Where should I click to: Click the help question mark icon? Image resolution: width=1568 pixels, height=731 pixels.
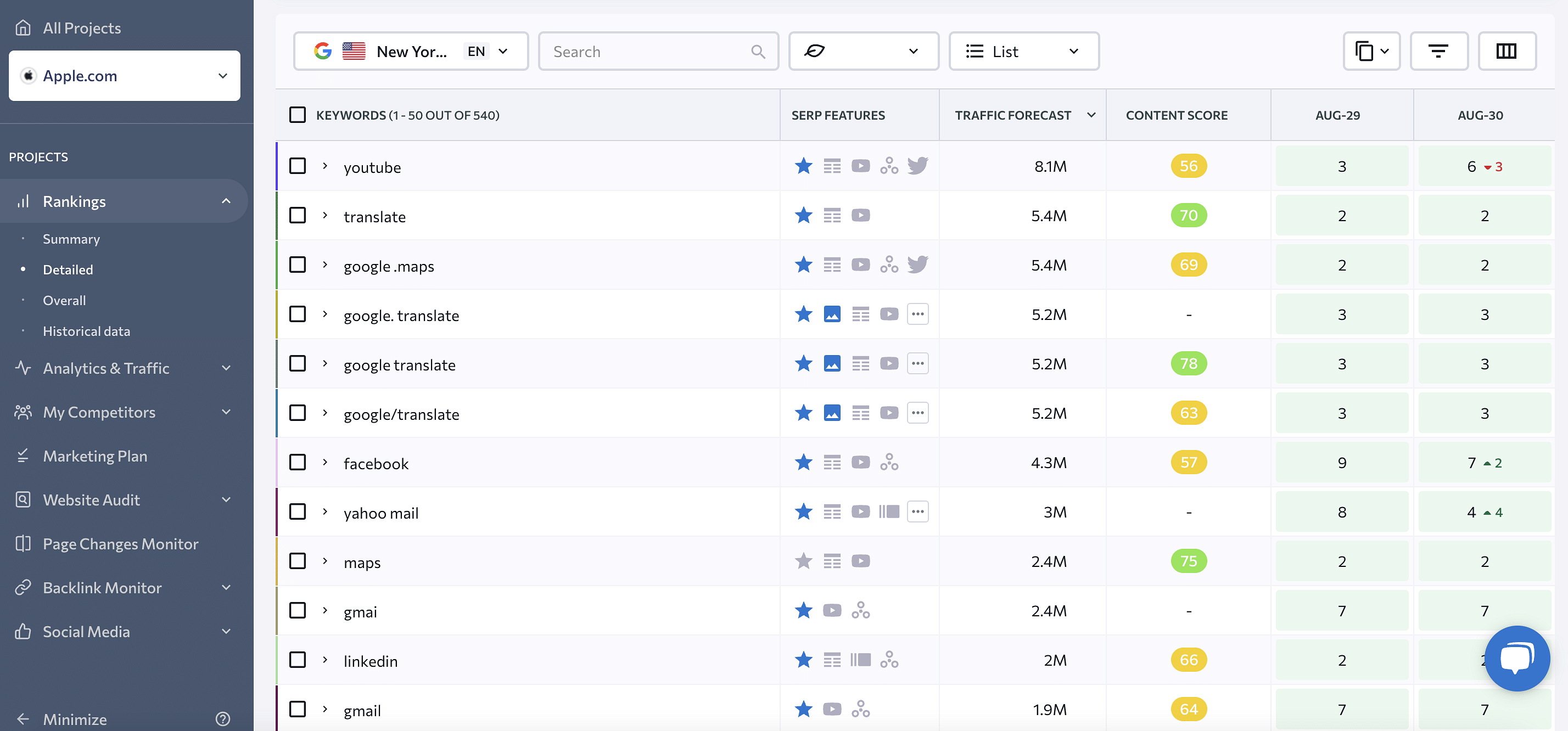(x=223, y=719)
